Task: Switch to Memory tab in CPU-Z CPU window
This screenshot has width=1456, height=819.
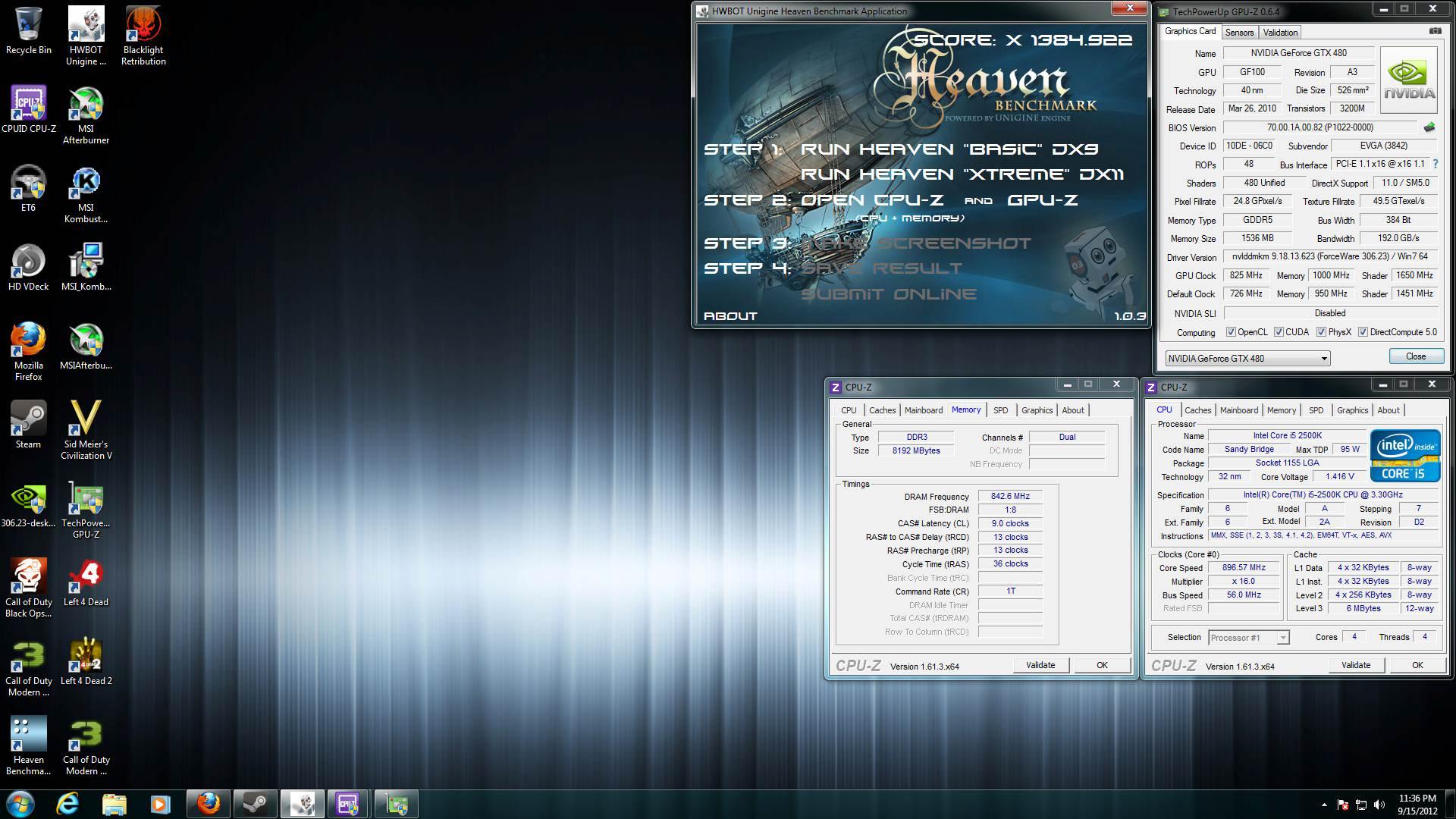Action: tap(1281, 410)
